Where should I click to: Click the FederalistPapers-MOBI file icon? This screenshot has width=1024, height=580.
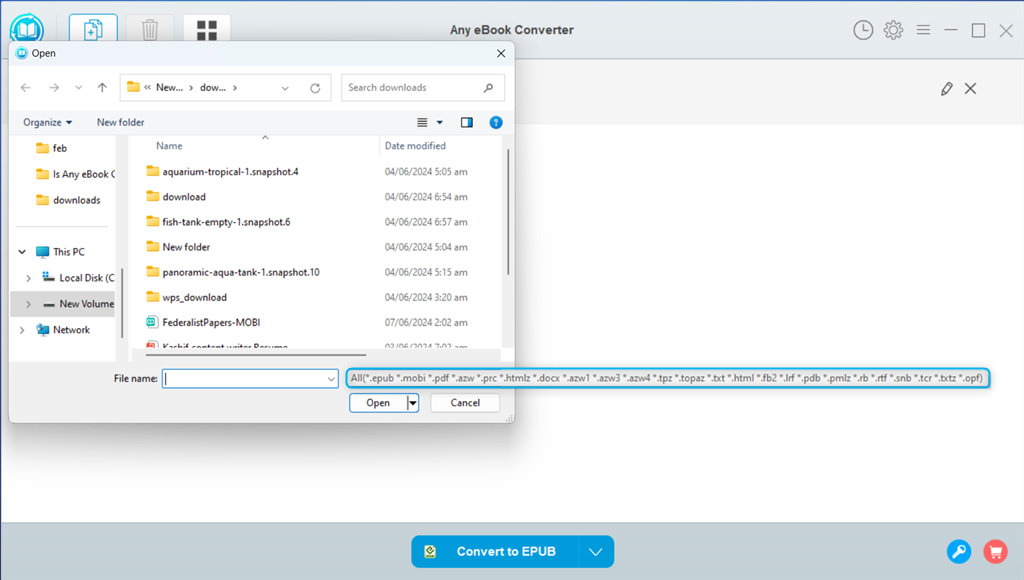tap(152, 322)
